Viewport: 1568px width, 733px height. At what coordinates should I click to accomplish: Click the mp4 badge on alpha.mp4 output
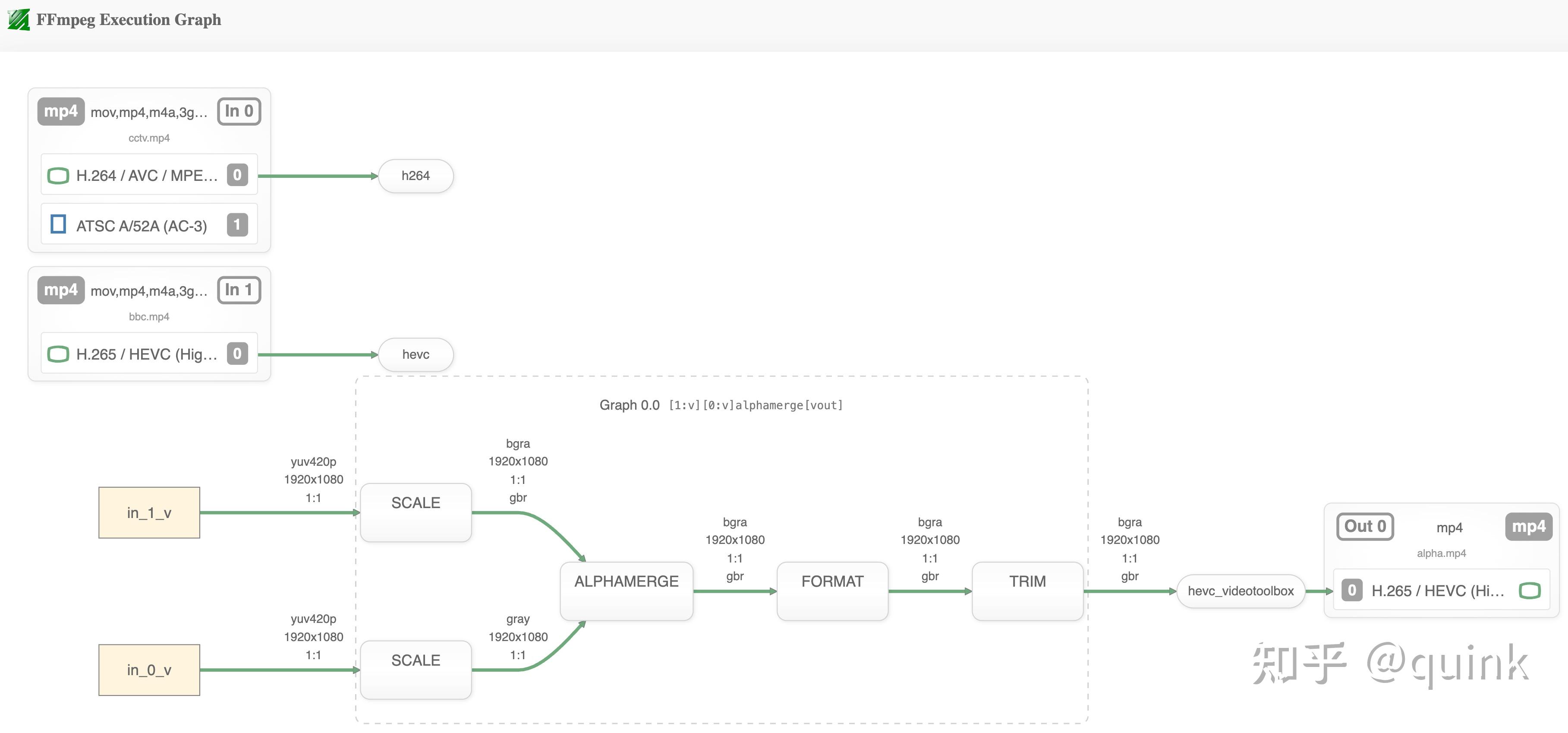[x=1528, y=527]
